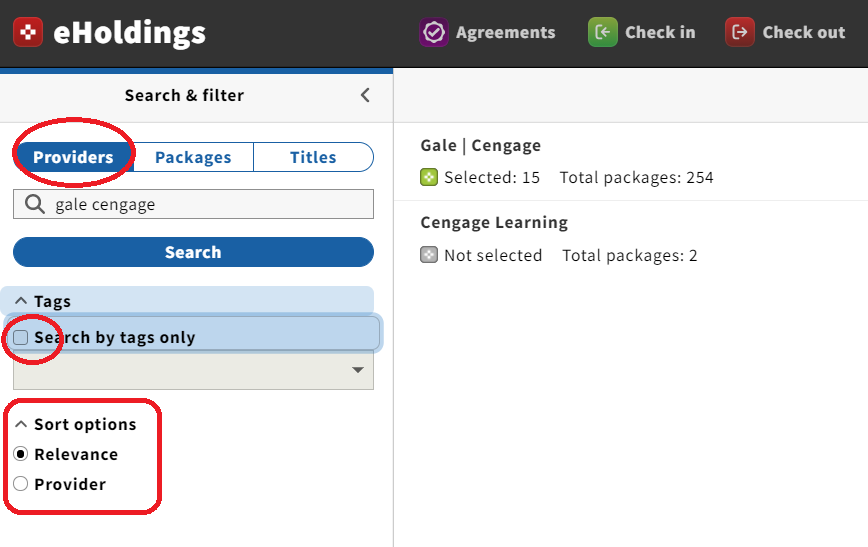Collapse the Sort options section
This screenshot has width=868, height=547.
coord(75,424)
